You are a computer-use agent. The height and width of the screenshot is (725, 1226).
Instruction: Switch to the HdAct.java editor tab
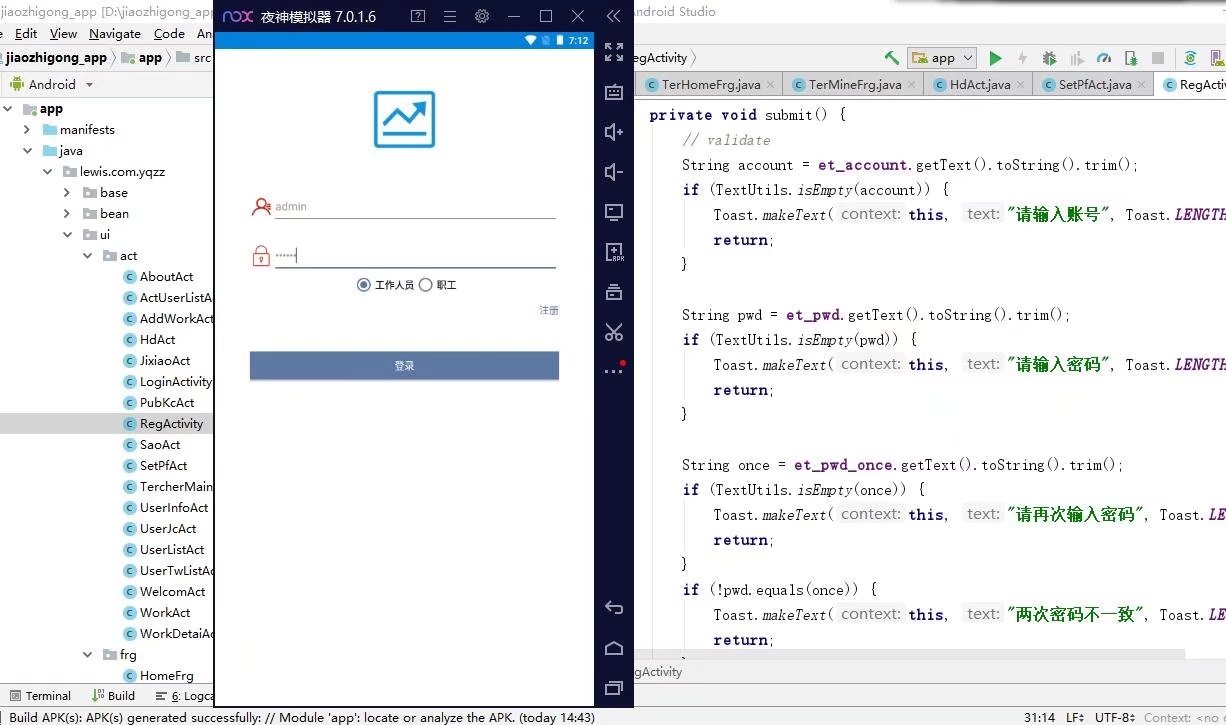tap(976, 84)
